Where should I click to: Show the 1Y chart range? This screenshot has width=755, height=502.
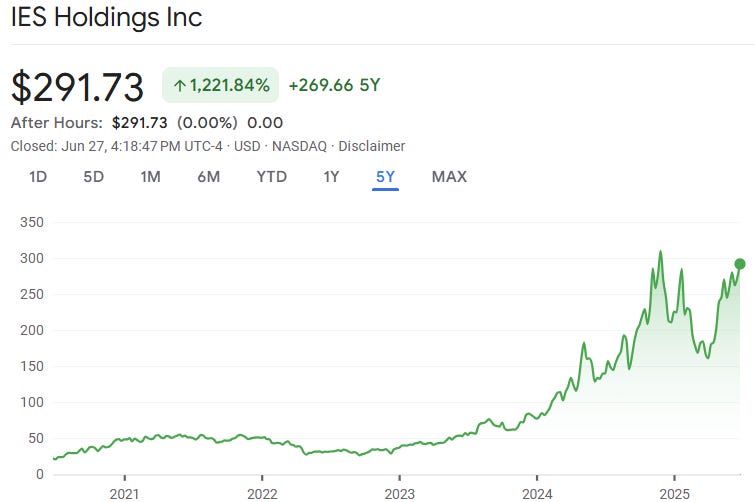click(x=331, y=177)
